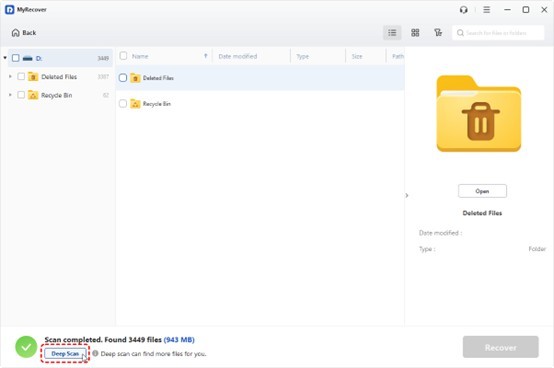Maximize the MyRecover window
This screenshot has height=368, width=554.
click(x=526, y=10)
